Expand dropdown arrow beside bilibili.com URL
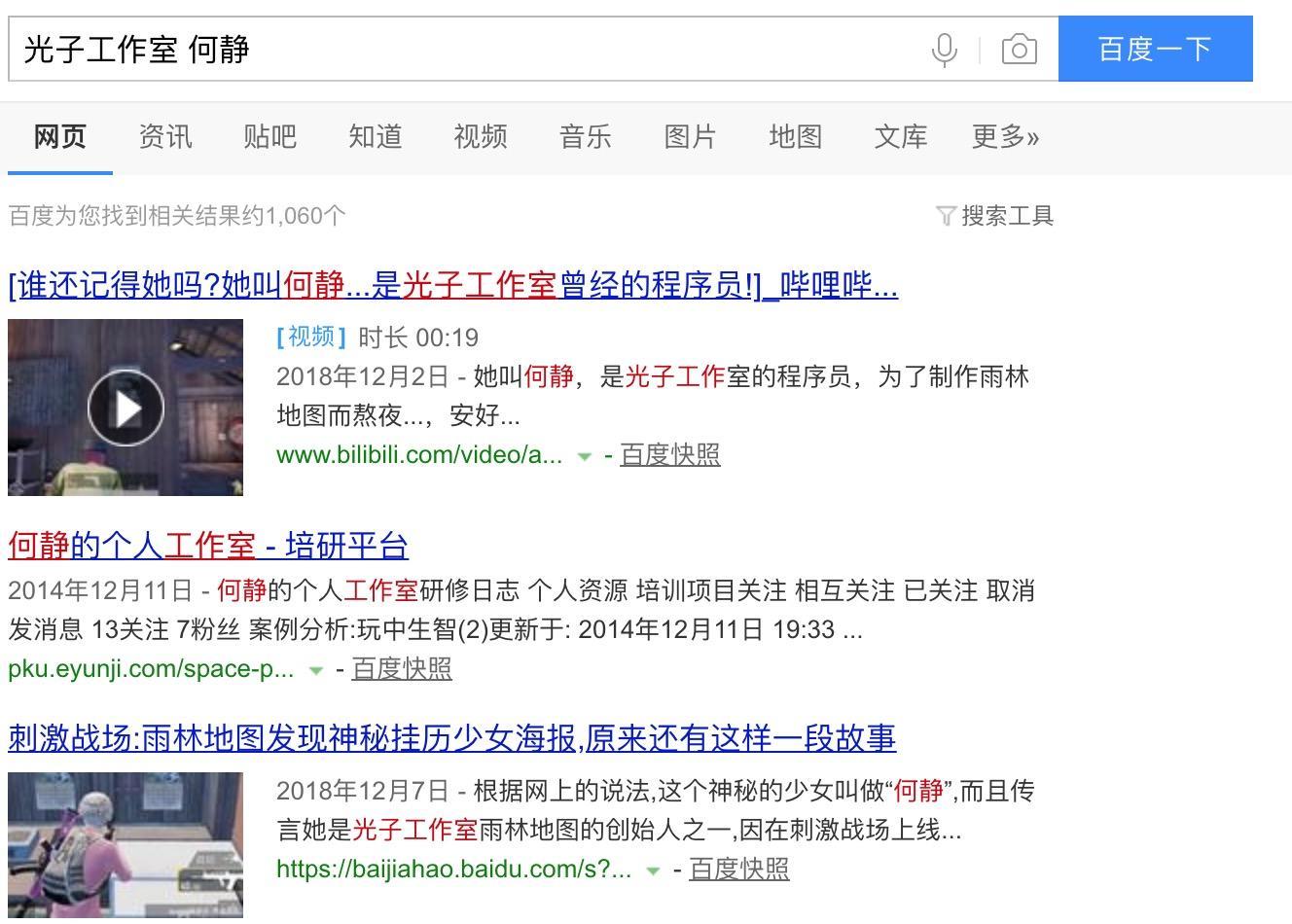Image resolution: width=1292 pixels, height=924 pixels. (585, 456)
